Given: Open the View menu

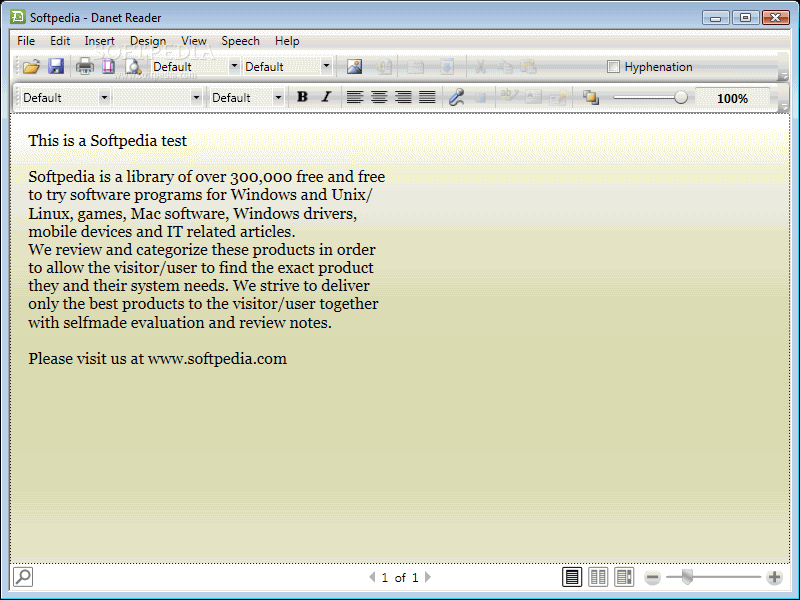Looking at the screenshot, I should [194, 41].
